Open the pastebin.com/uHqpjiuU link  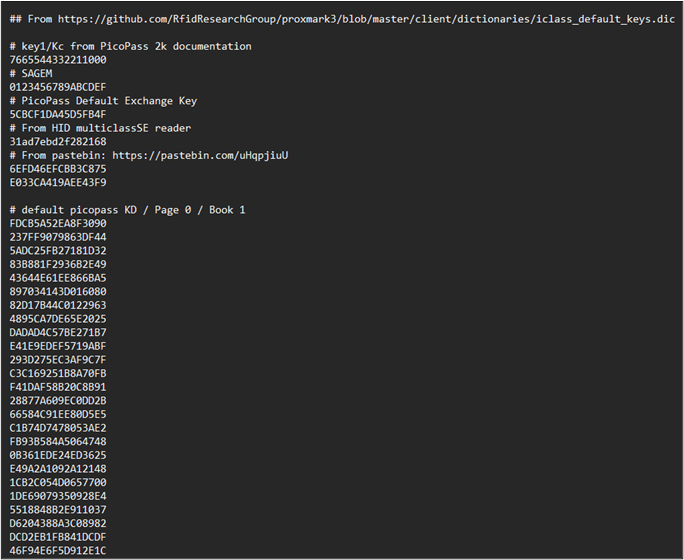point(200,155)
